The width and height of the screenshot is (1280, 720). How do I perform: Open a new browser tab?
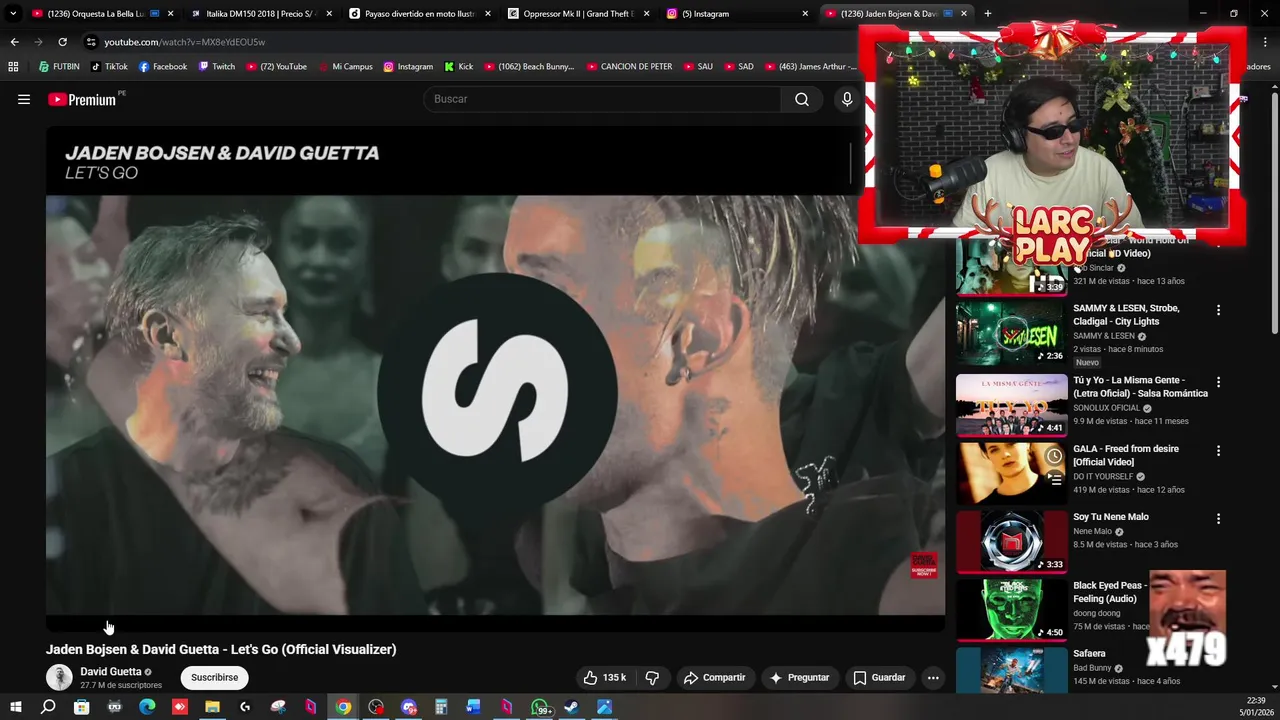[988, 14]
